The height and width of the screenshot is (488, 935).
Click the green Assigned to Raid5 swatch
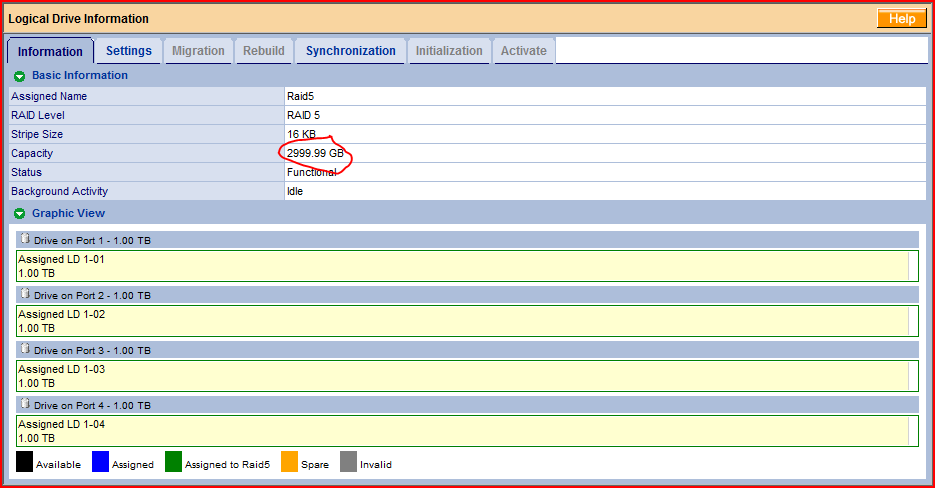click(174, 462)
